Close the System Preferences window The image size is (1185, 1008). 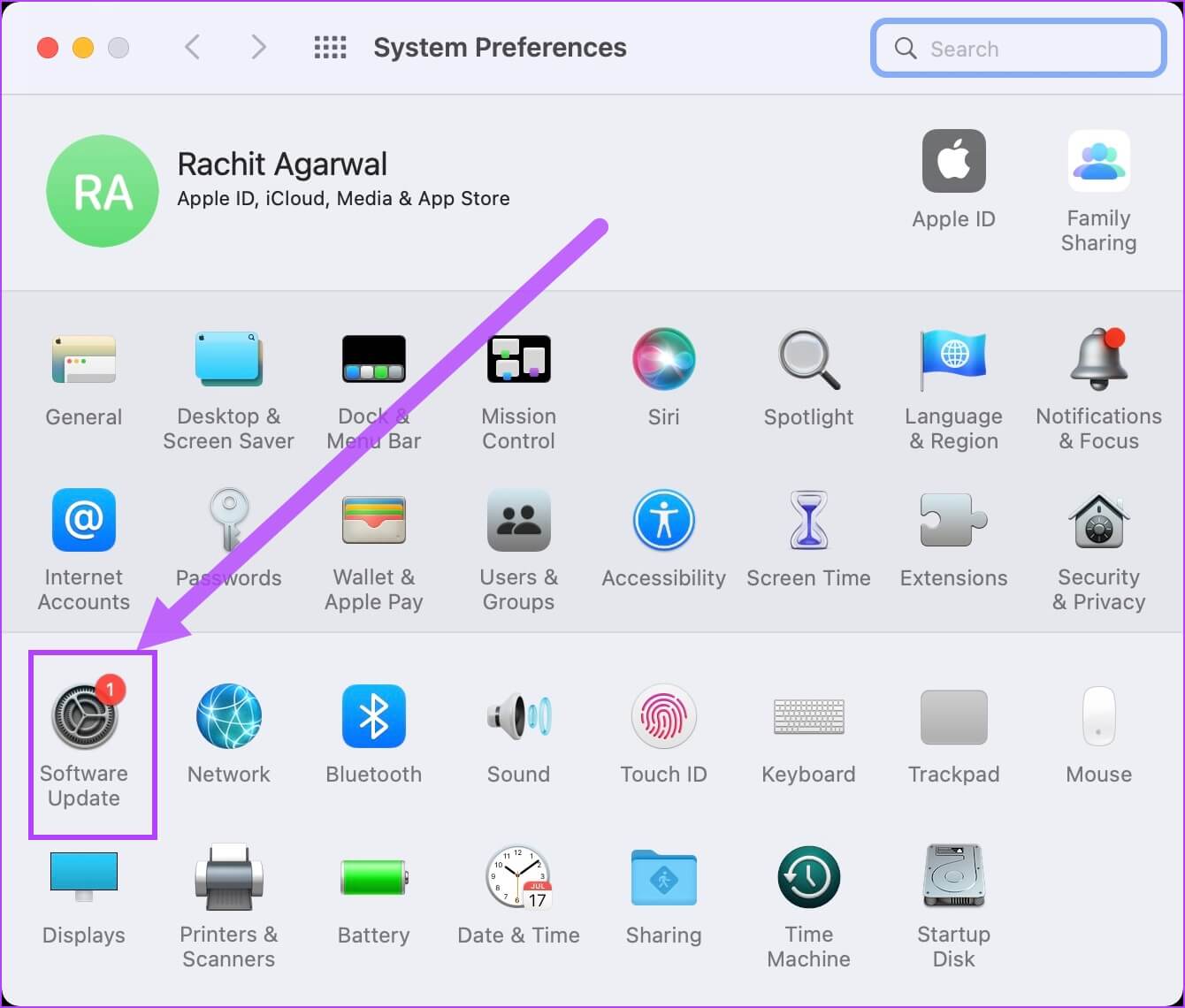point(48,48)
